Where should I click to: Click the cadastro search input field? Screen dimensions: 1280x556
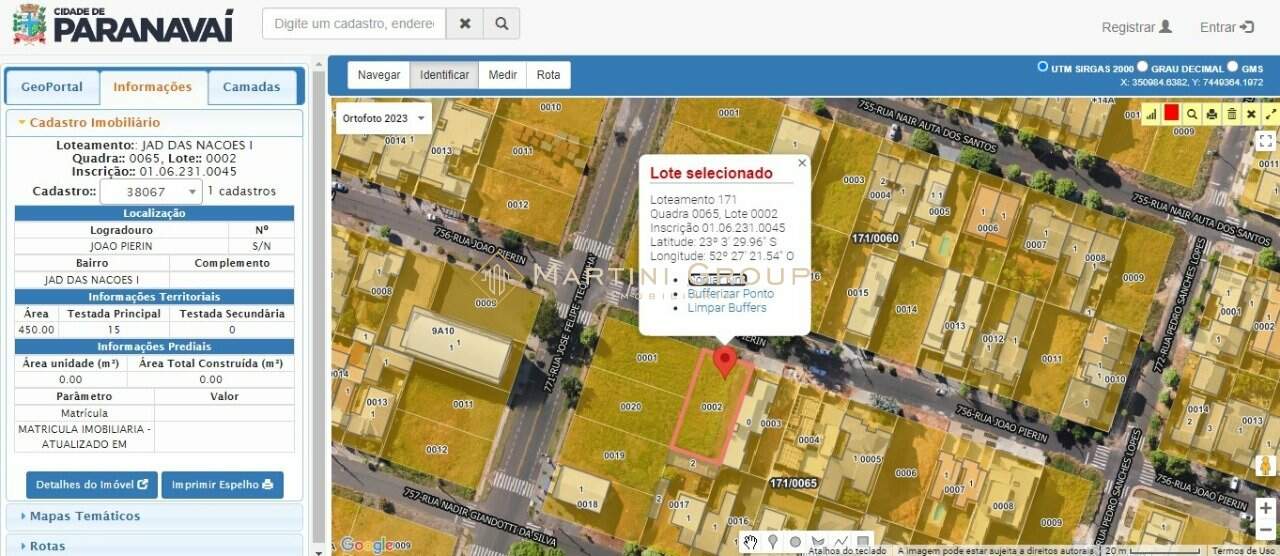354,23
